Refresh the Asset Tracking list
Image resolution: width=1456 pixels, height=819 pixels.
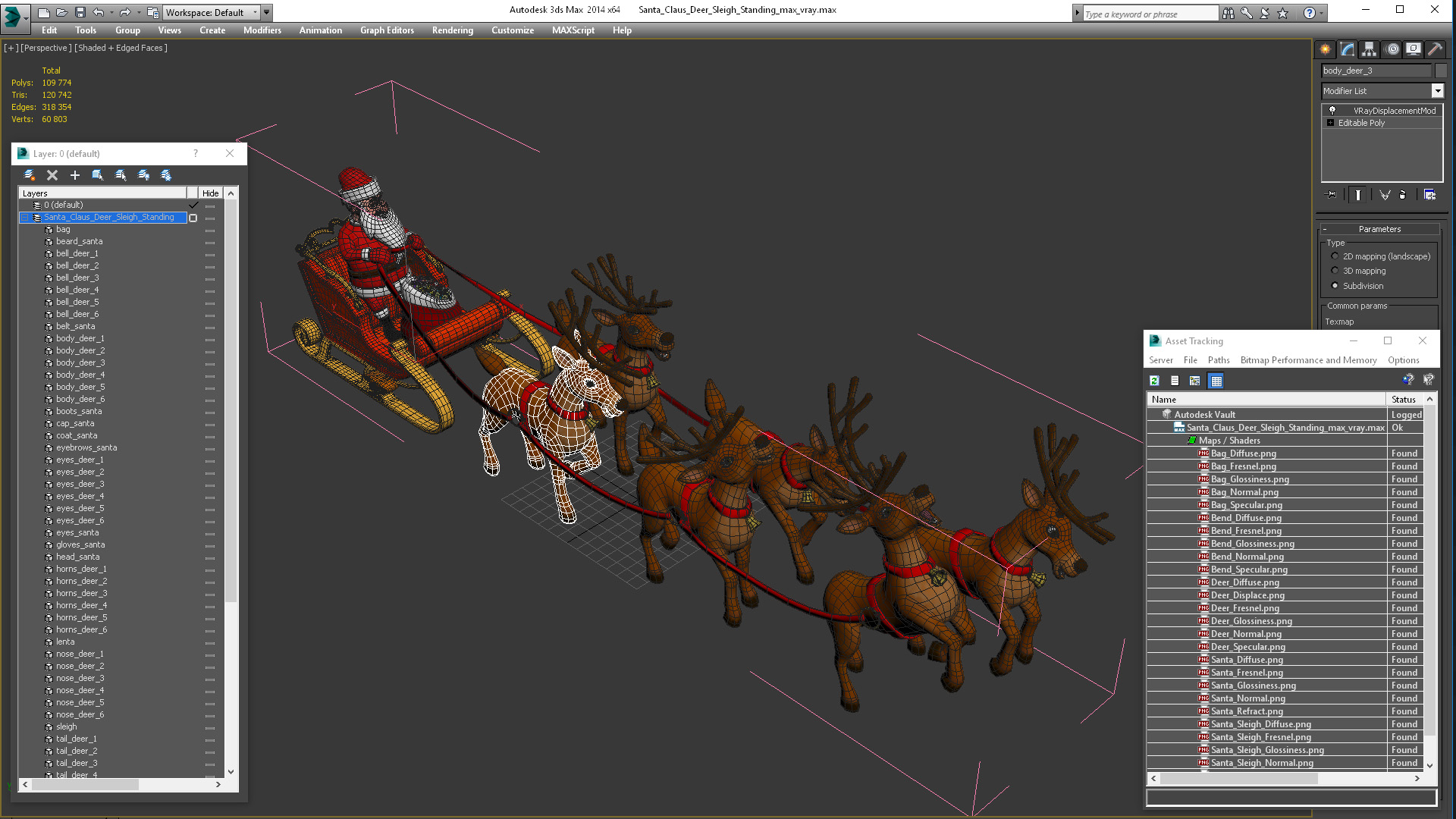tap(1154, 381)
